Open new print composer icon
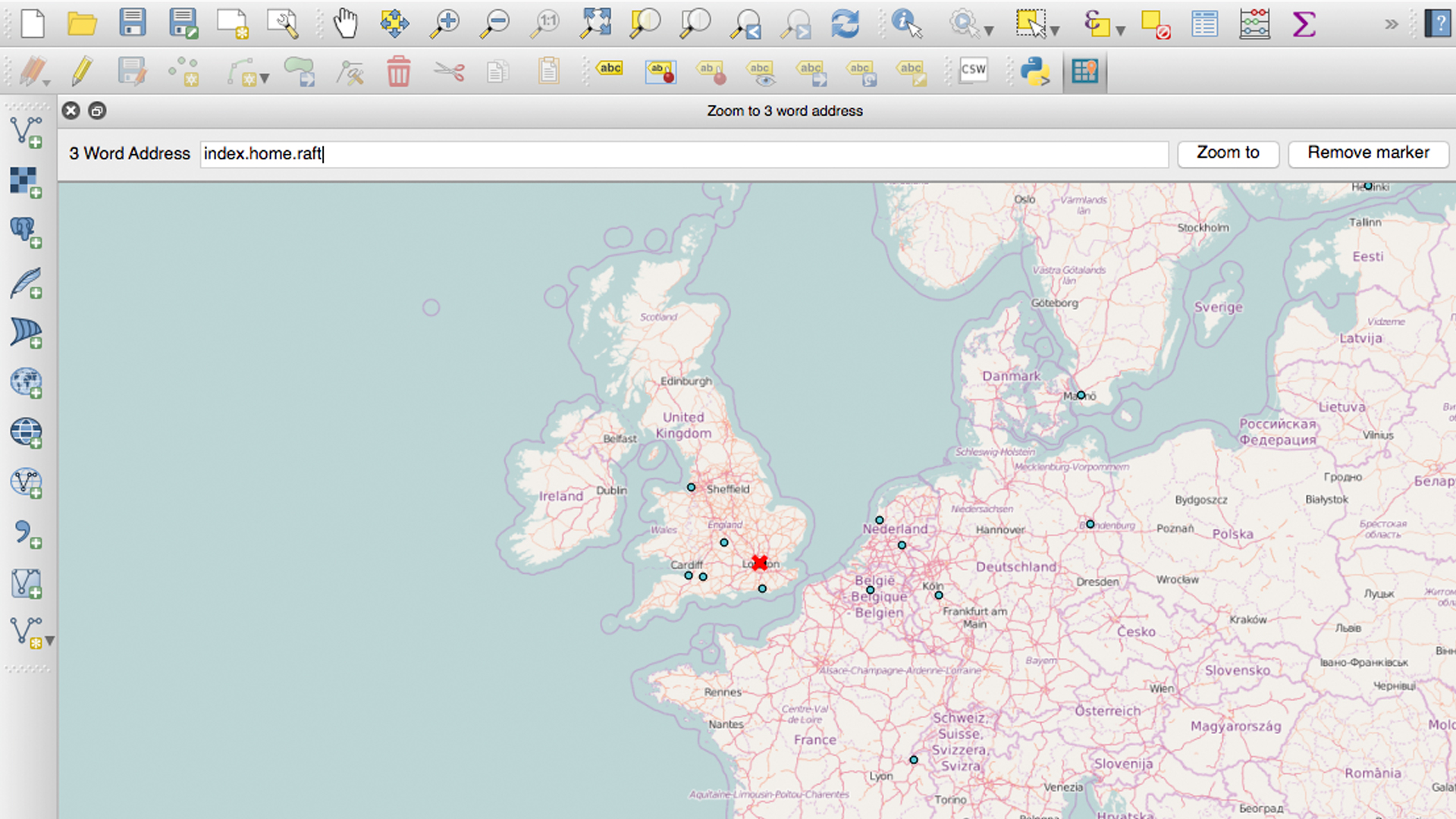The image size is (1456, 819). [233, 24]
